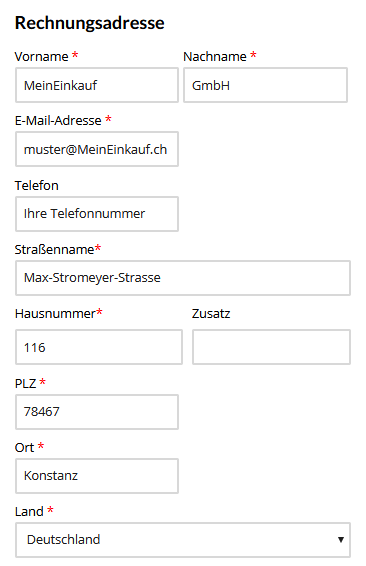Focus the empty Zusatz input field

click(x=271, y=347)
